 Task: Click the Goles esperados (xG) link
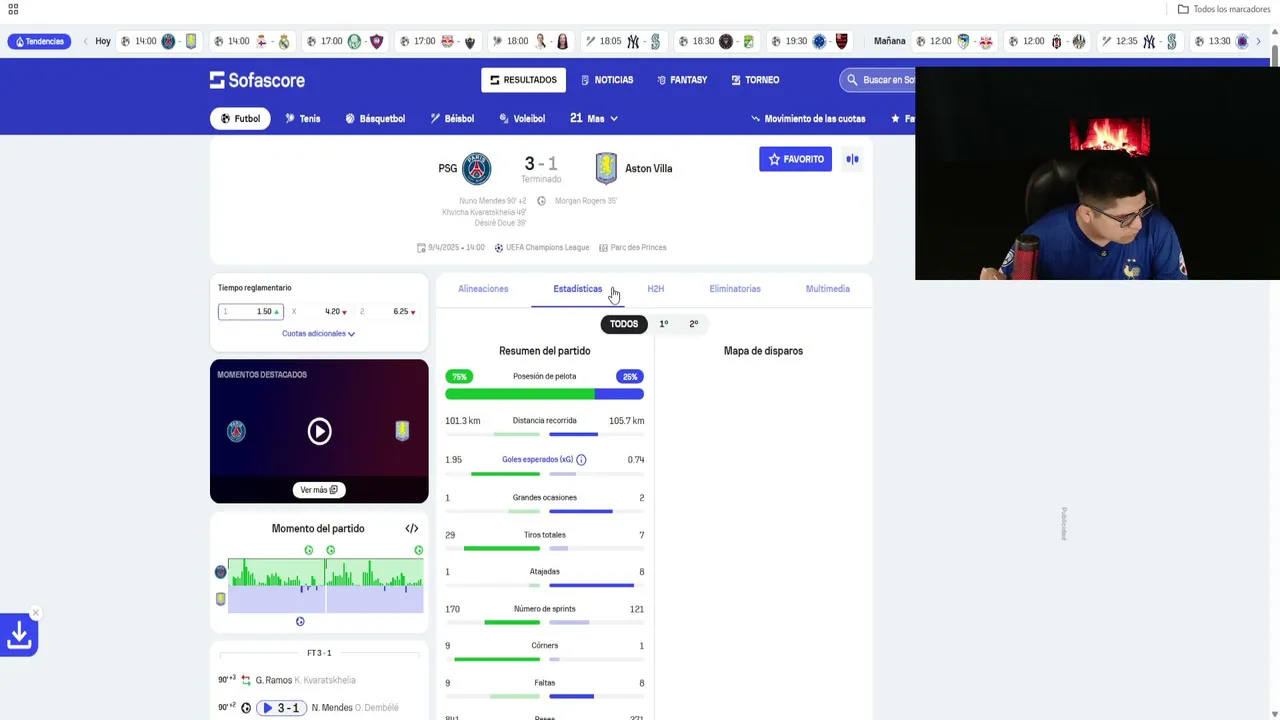point(538,460)
